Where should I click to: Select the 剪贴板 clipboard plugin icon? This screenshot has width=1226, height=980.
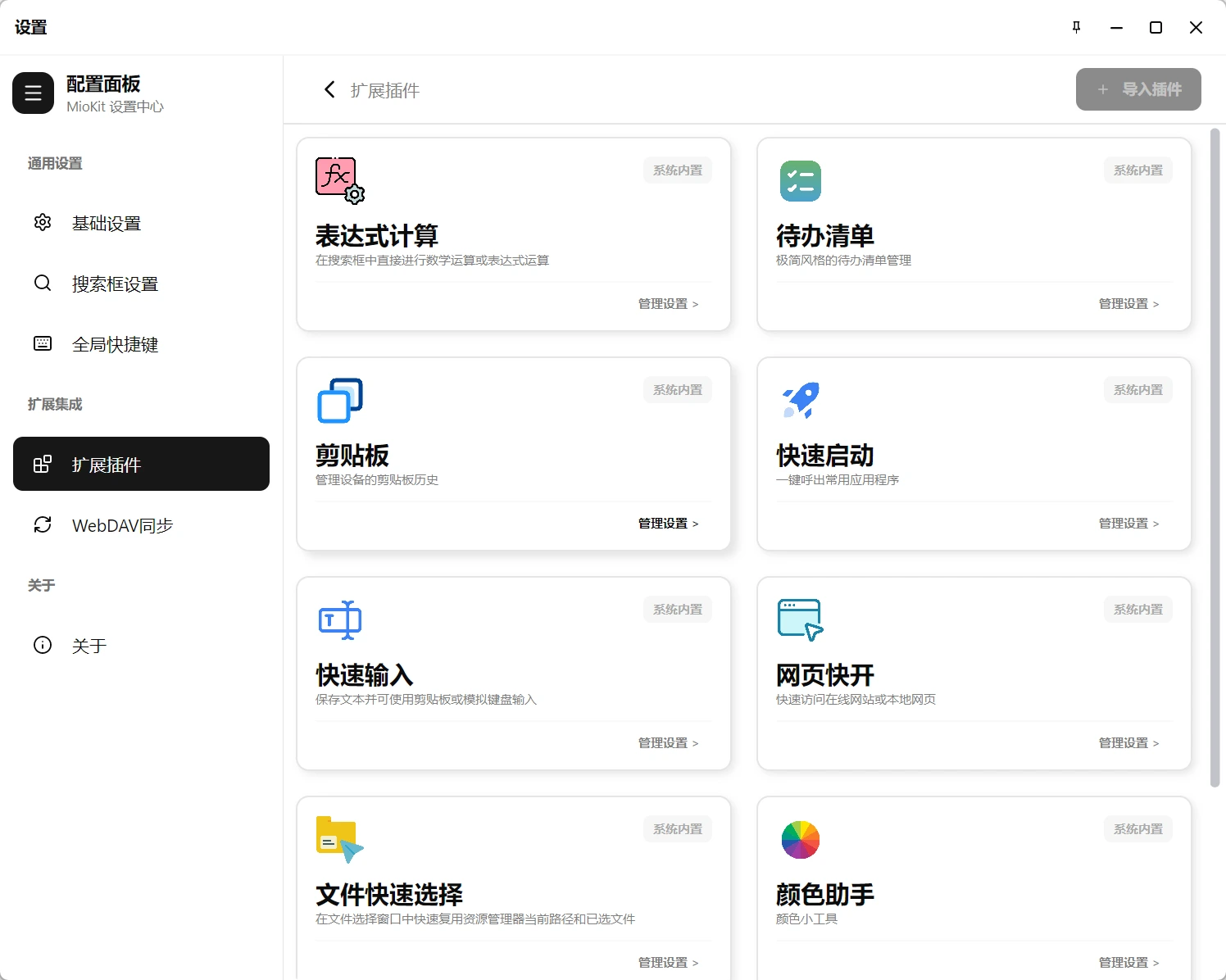(x=338, y=401)
